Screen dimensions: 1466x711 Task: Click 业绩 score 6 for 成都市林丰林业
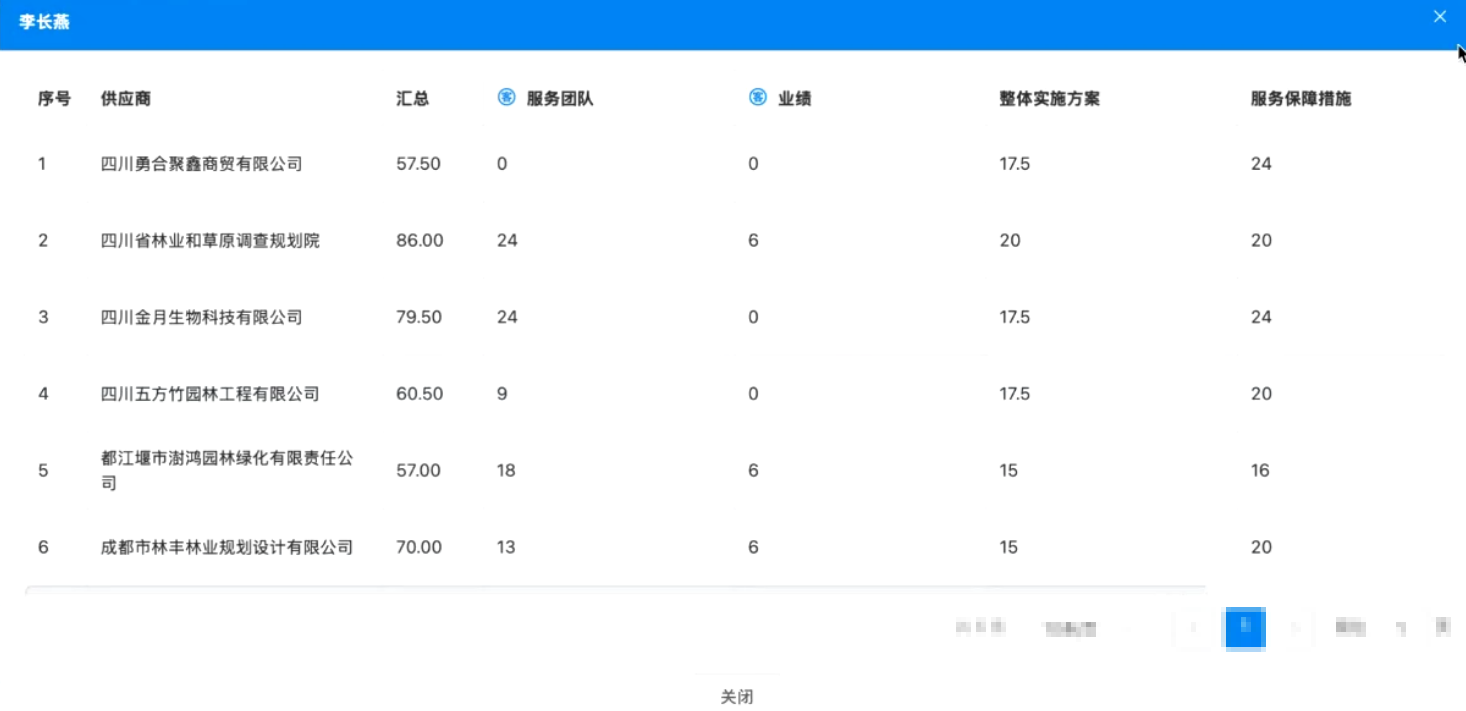753,547
